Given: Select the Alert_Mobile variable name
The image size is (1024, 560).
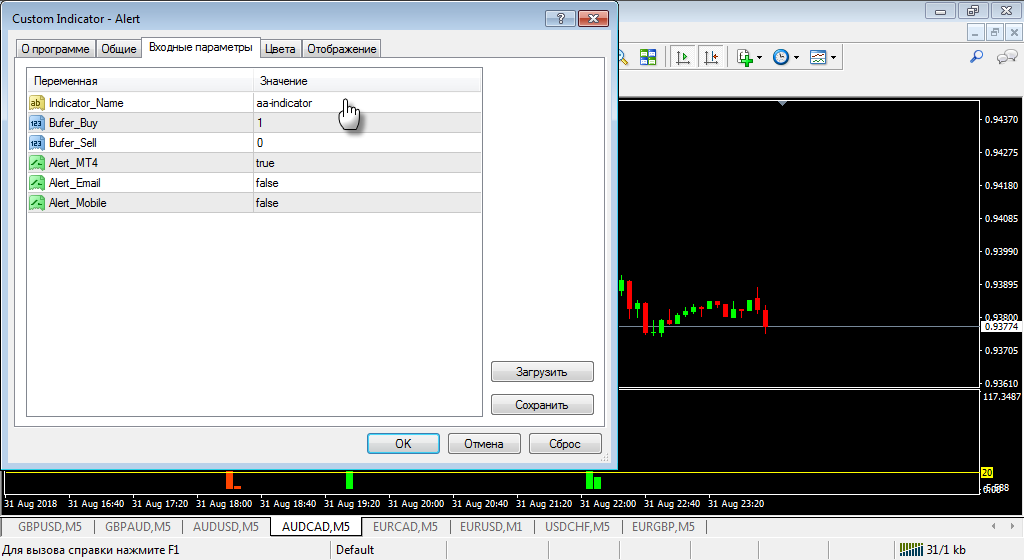Looking at the screenshot, I should click(x=78, y=203).
